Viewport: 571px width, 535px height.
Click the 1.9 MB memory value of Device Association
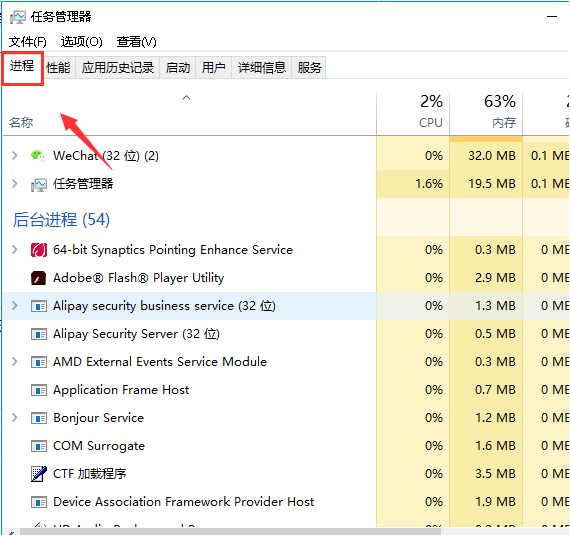(x=495, y=502)
